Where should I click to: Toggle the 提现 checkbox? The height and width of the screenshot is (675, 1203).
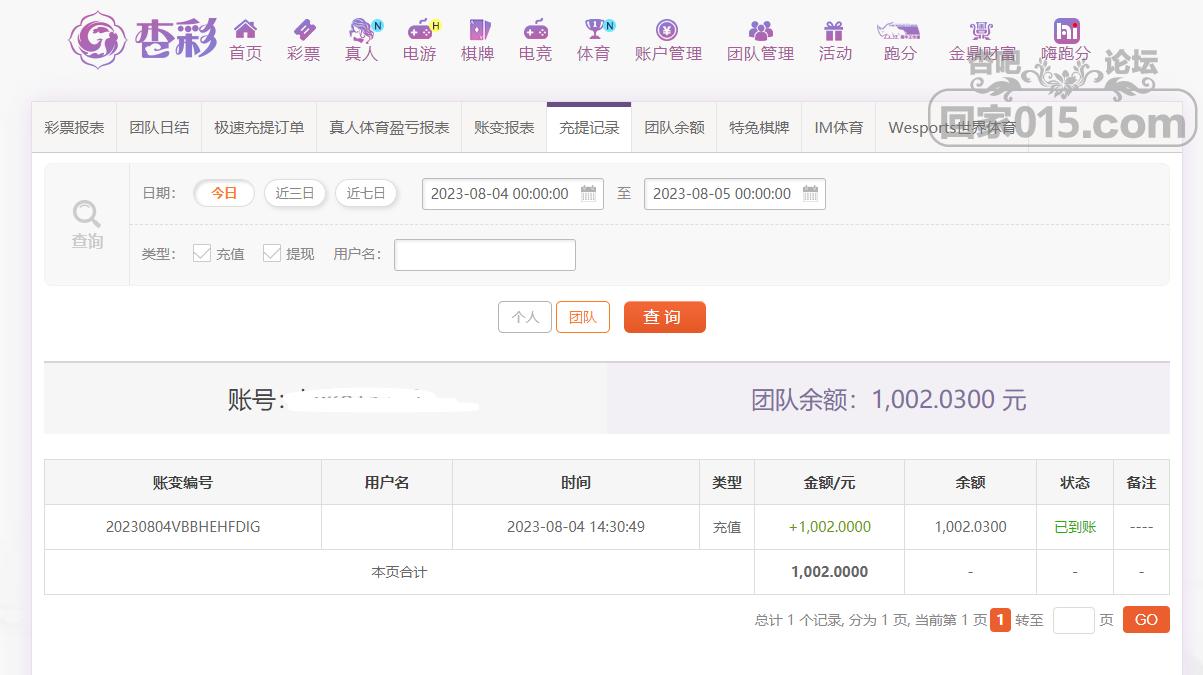(272, 254)
